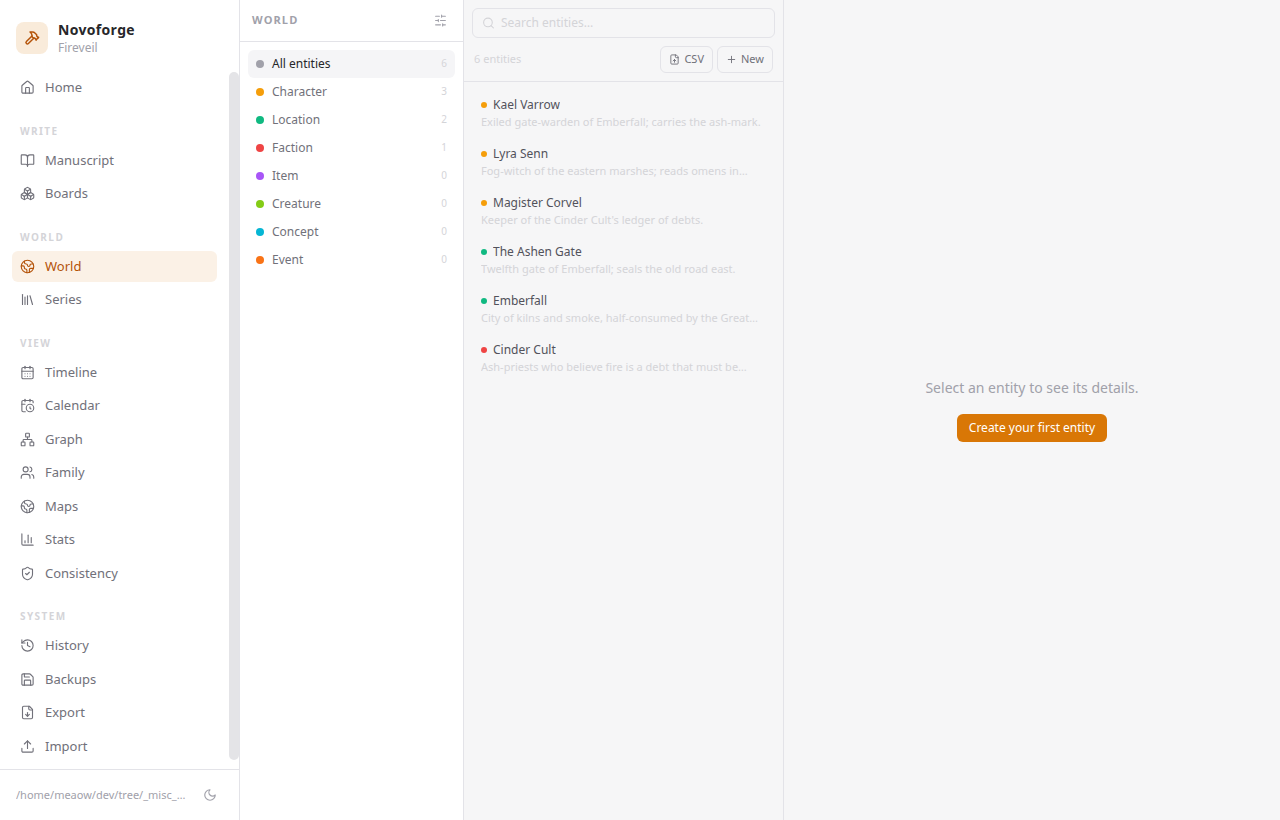Click the History clock icon
Screen dimensions: 1280x820
pos(27,646)
